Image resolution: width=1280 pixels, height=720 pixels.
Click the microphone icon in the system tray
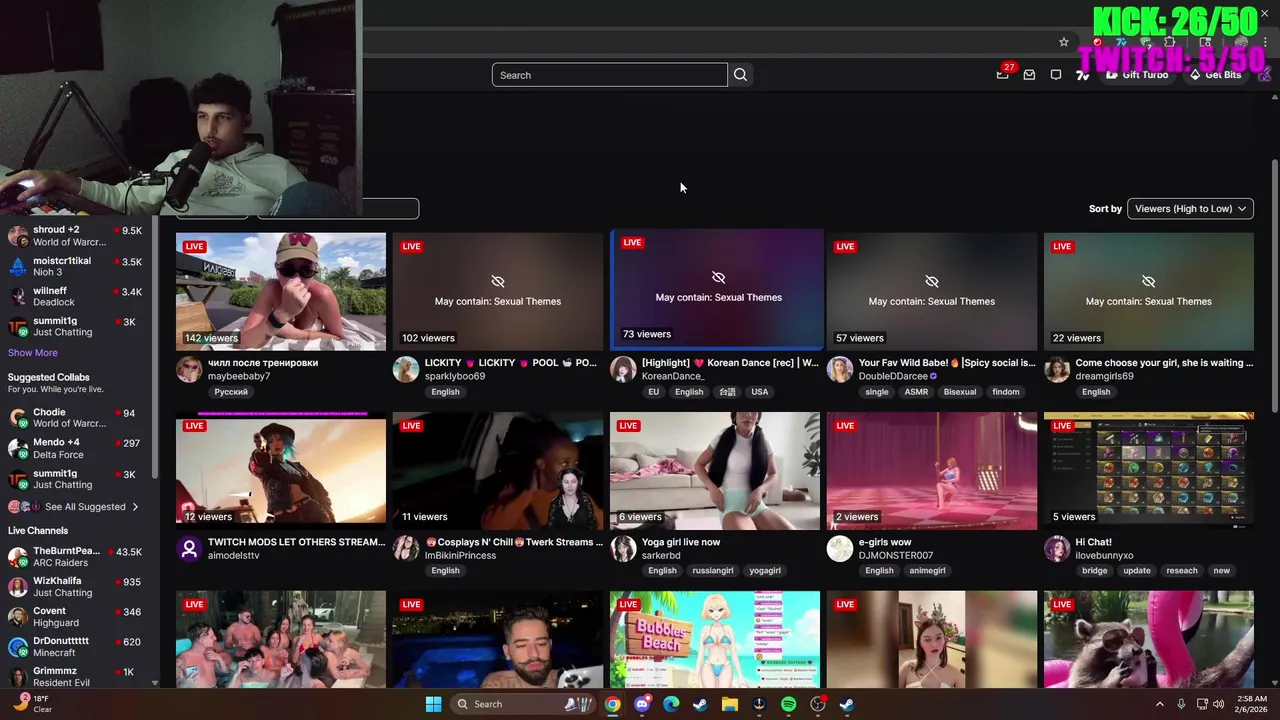point(1181,704)
